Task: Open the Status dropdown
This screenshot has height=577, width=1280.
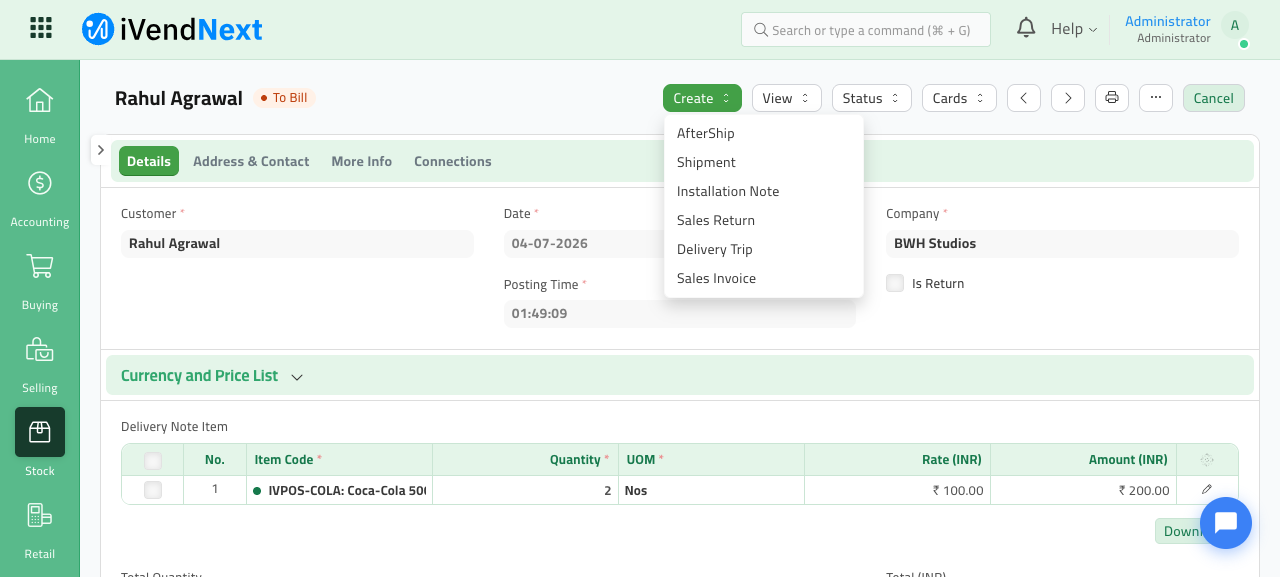Action: [x=872, y=98]
